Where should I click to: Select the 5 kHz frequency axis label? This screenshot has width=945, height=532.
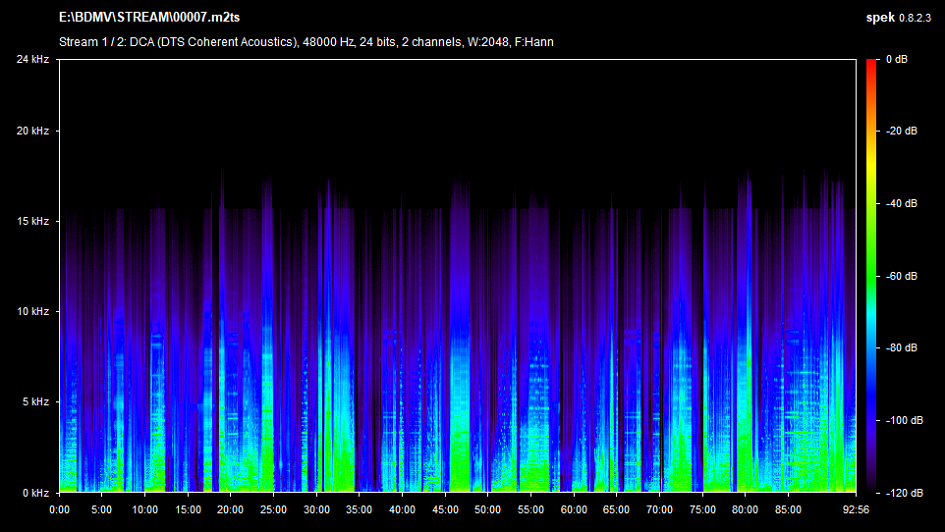pos(35,402)
